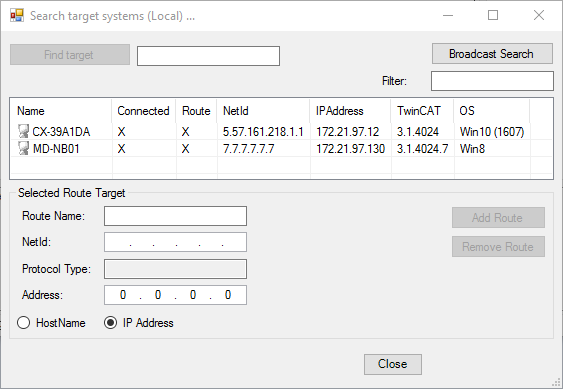Click the application icon in title bar
This screenshot has height=389, width=563.
coord(17,15)
